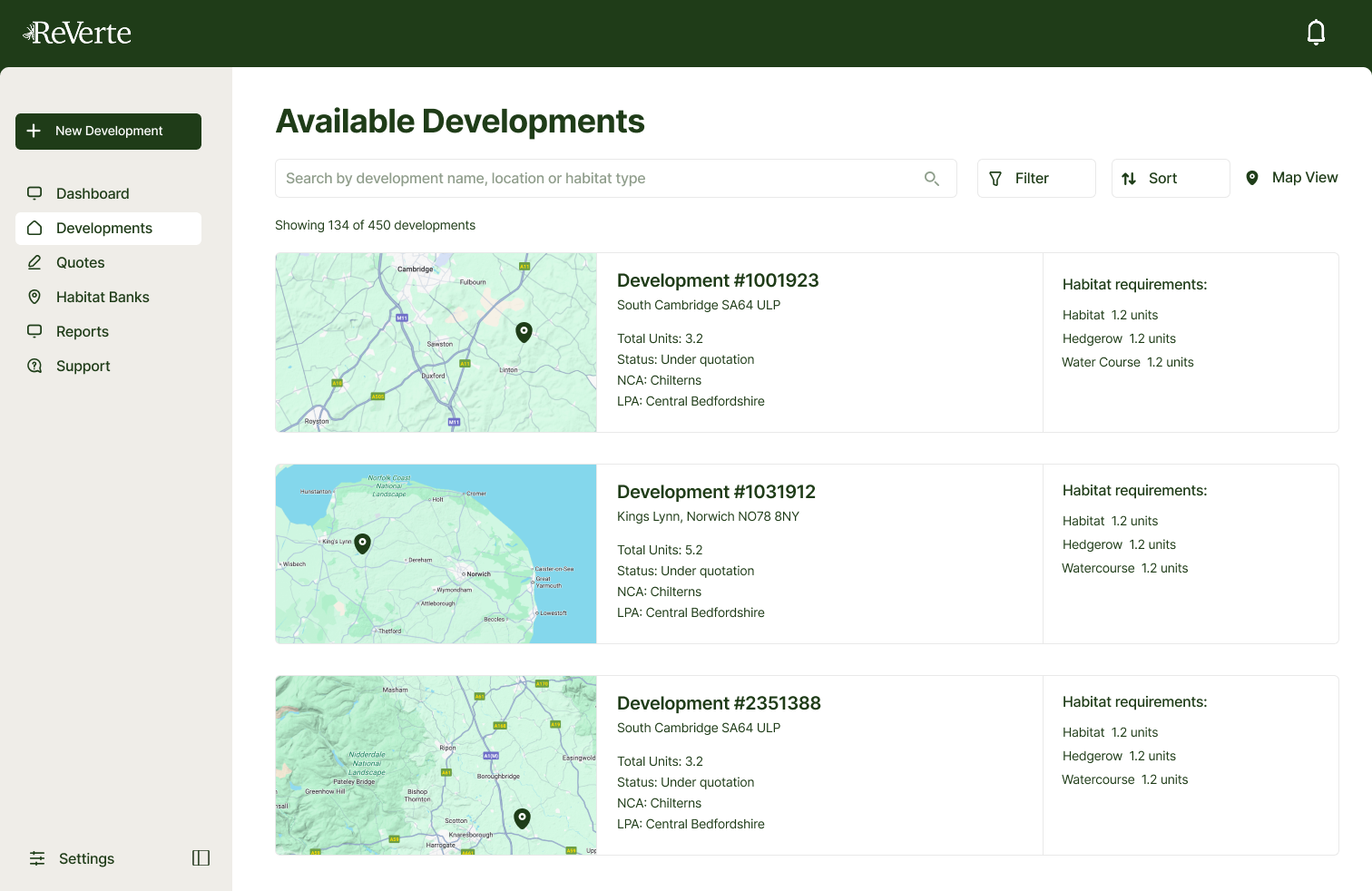Open Settings from sidebar
The height and width of the screenshot is (891, 1372).
pos(86,858)
